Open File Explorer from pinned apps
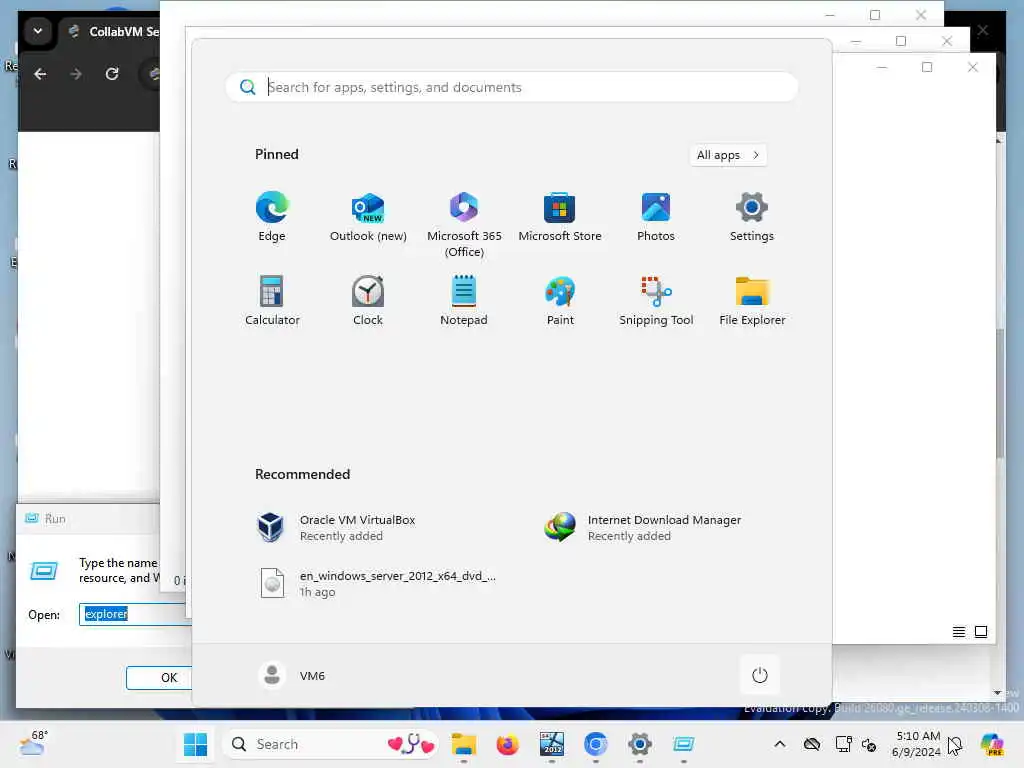The height and width of the screenshot is (768, 1024). [752, 300]
